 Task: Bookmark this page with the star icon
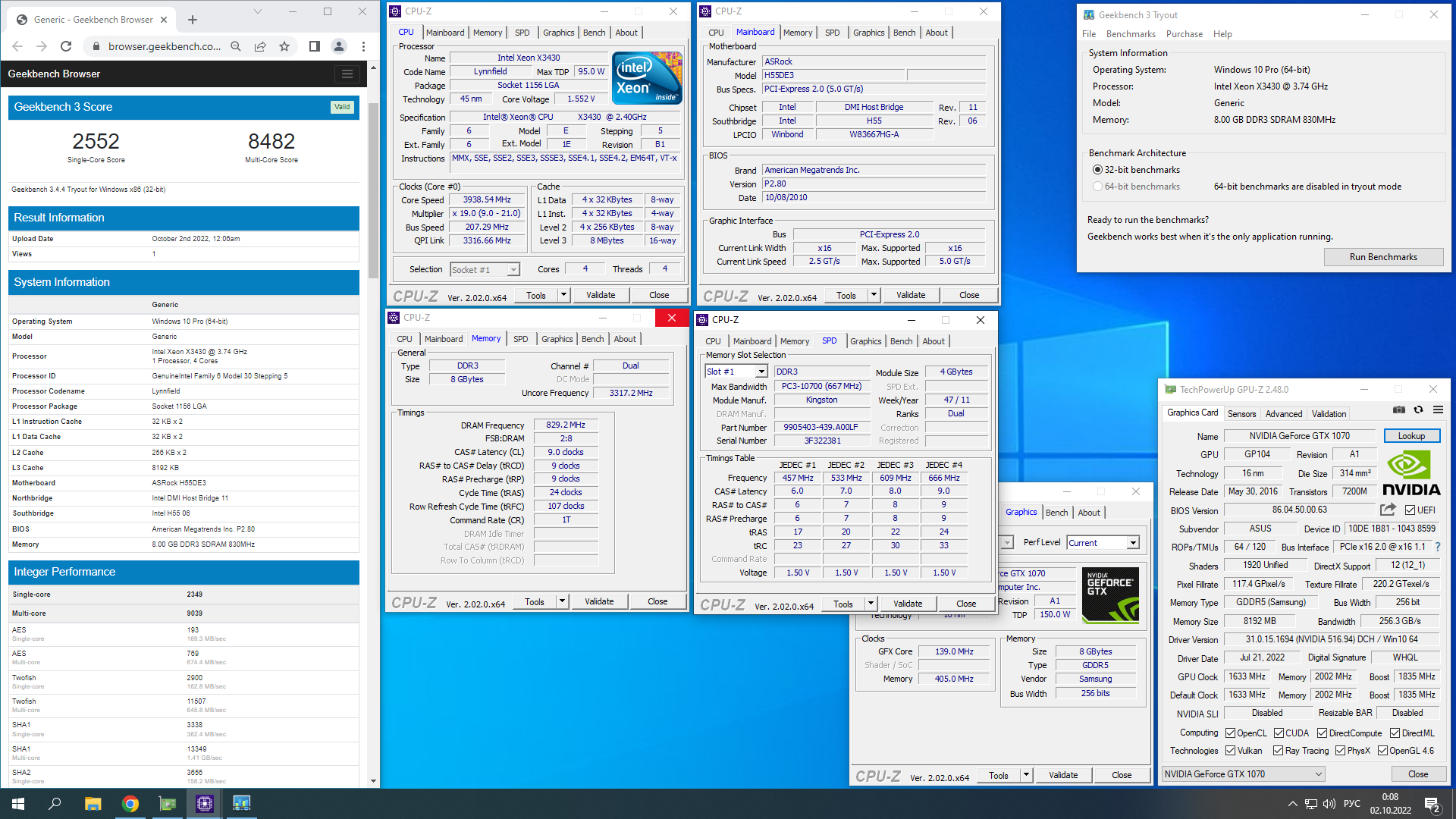[284, 46]
